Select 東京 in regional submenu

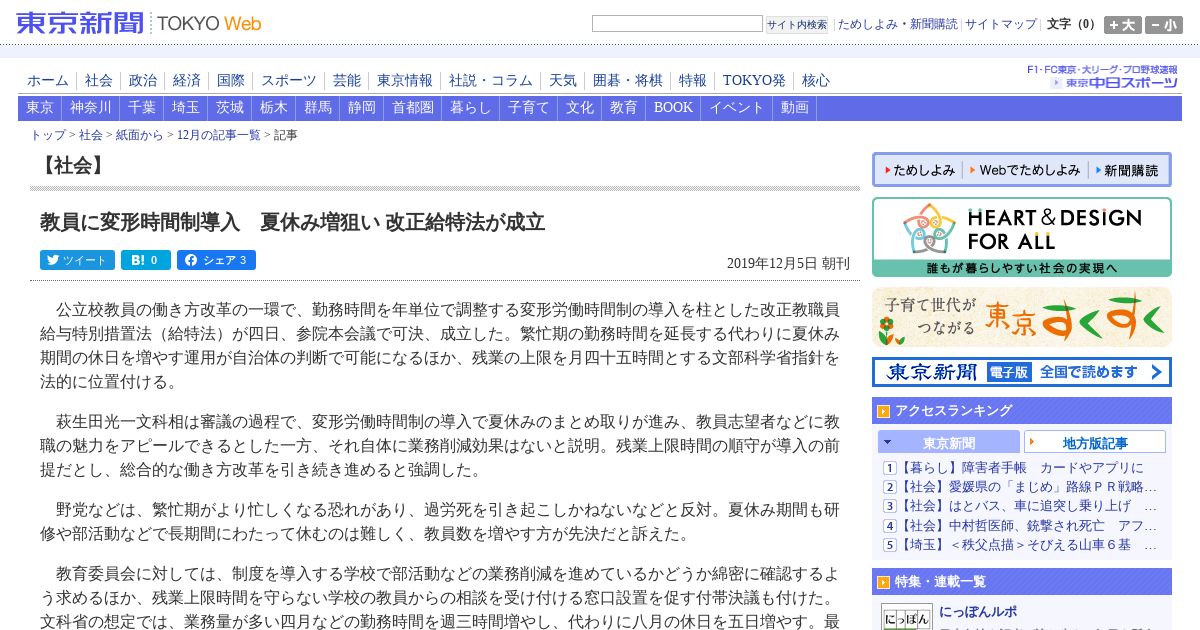(x=40, y=108)
